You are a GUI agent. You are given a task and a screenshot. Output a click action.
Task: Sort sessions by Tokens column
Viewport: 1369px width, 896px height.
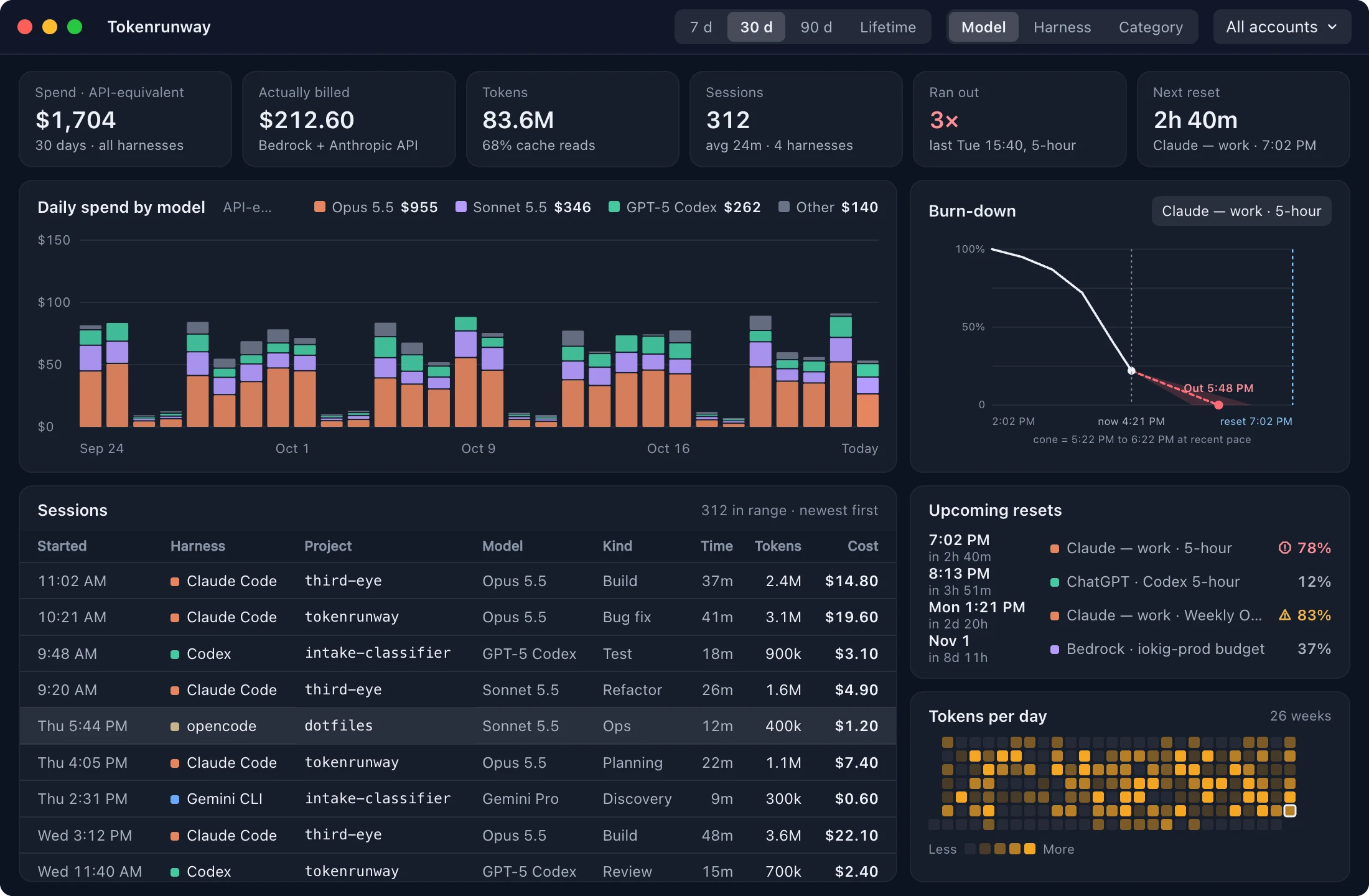pyautogui.click(x=778, y=546)
